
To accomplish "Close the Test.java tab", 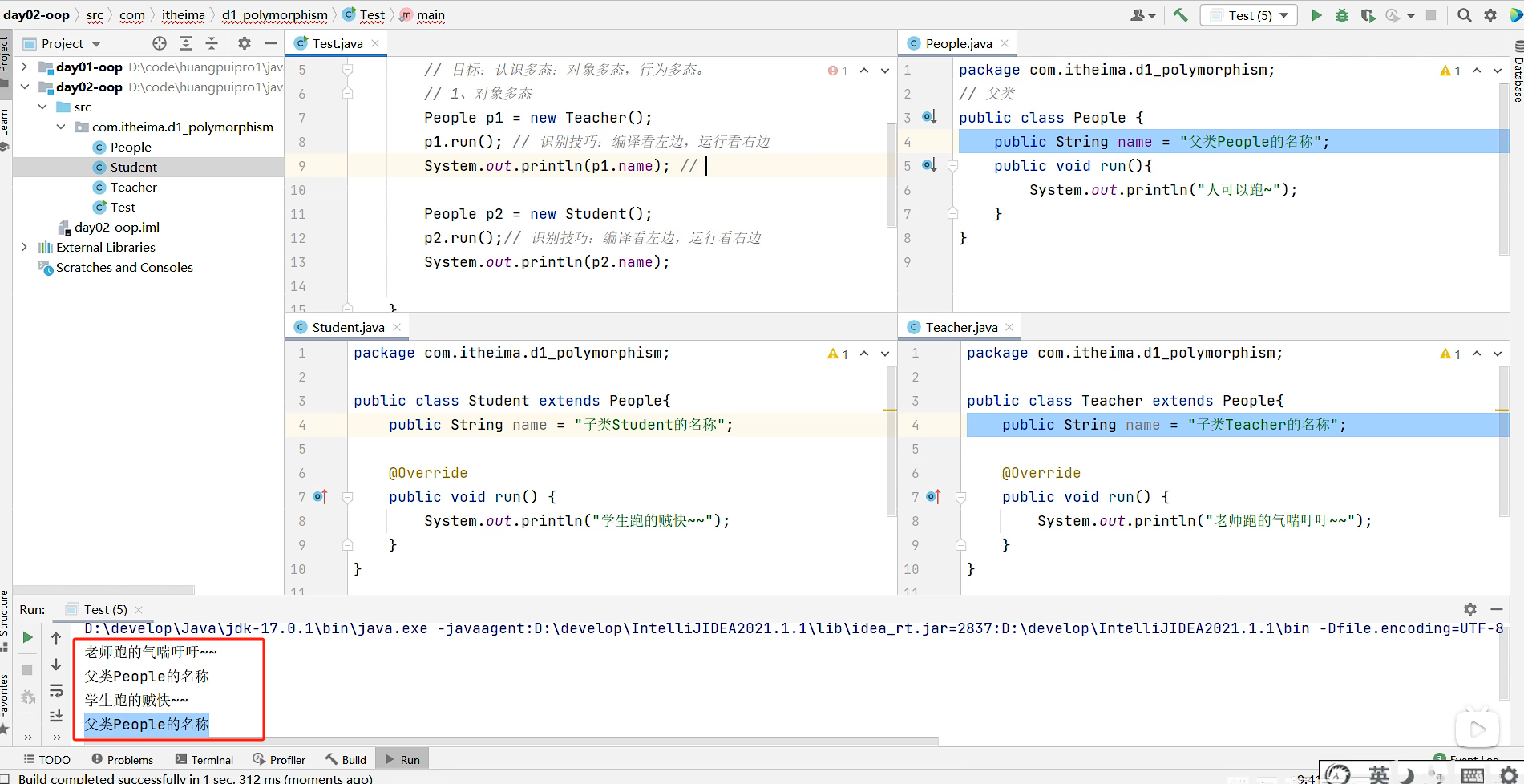I will pyautogui.click(x=375, y=43).
